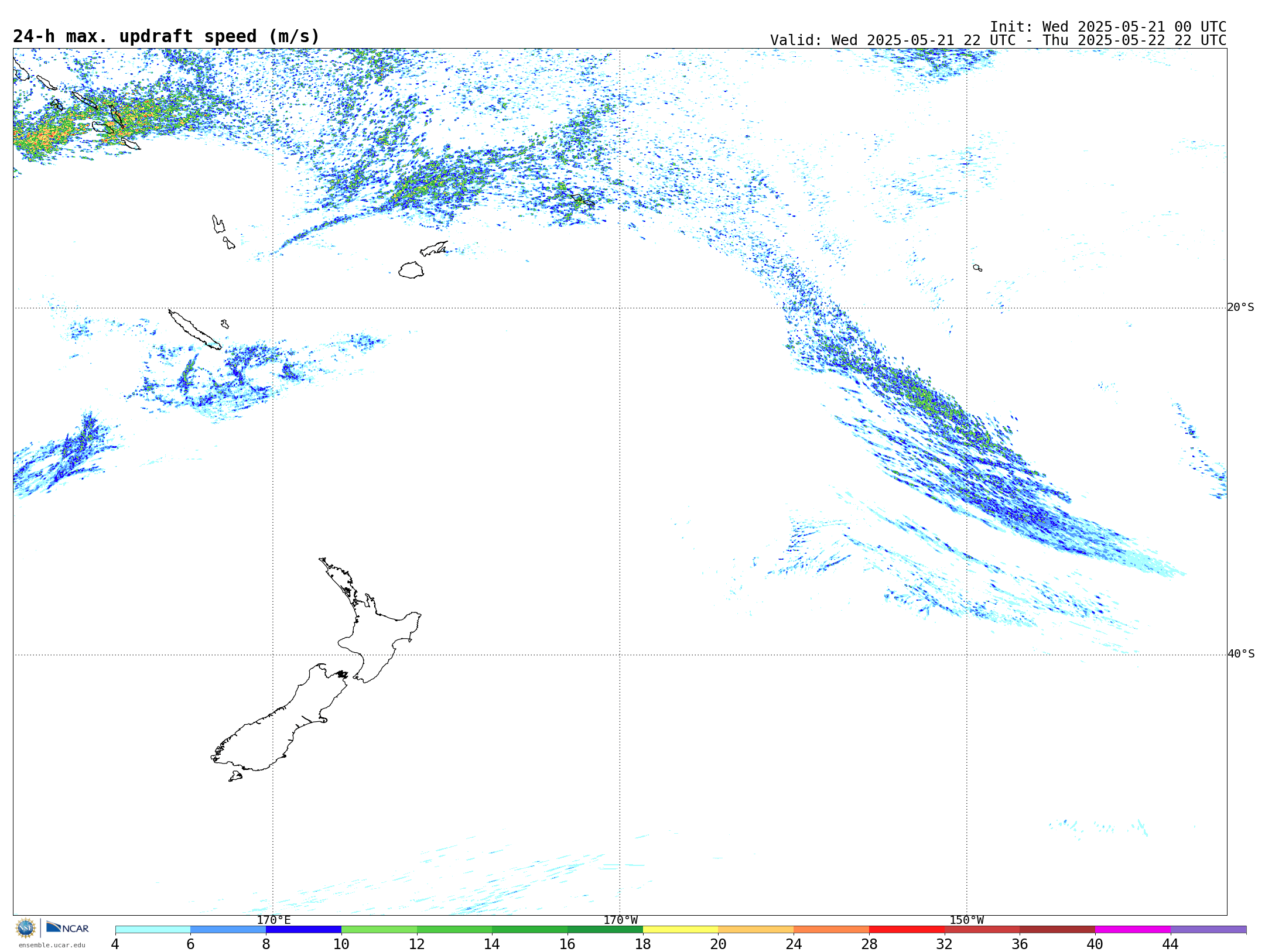
Task: Click the colorbar tick label 18
Action: tap(643, 944)
